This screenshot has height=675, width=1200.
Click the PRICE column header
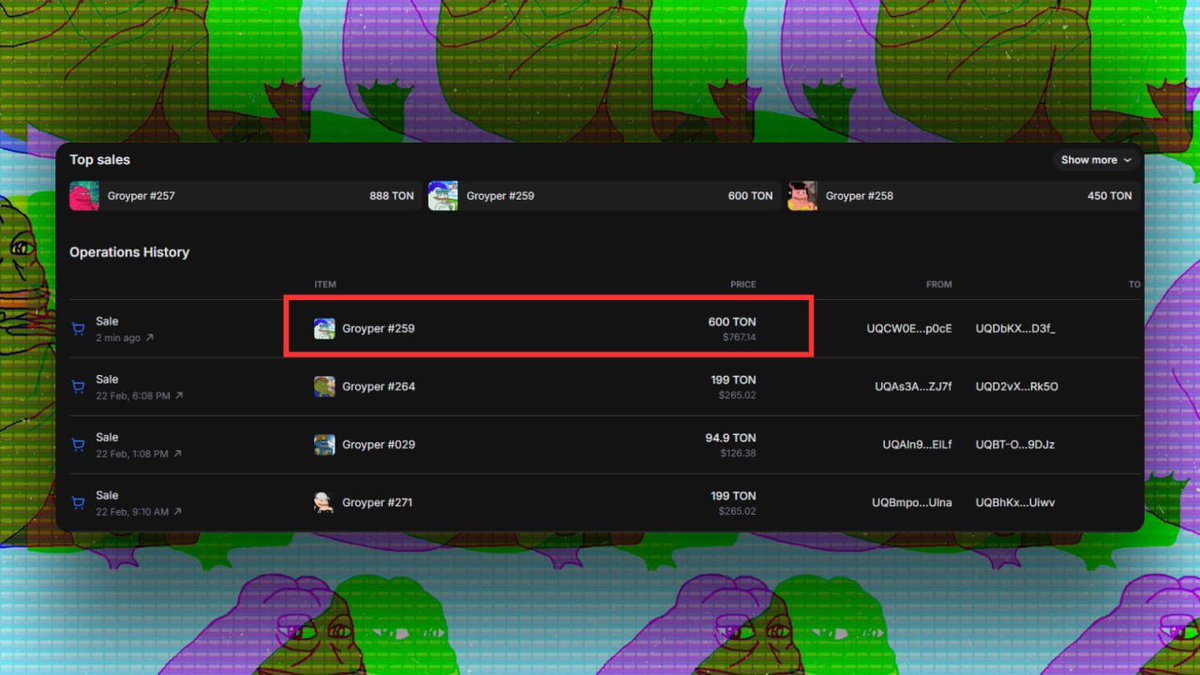pyautogui.click(x=743, y=285)
